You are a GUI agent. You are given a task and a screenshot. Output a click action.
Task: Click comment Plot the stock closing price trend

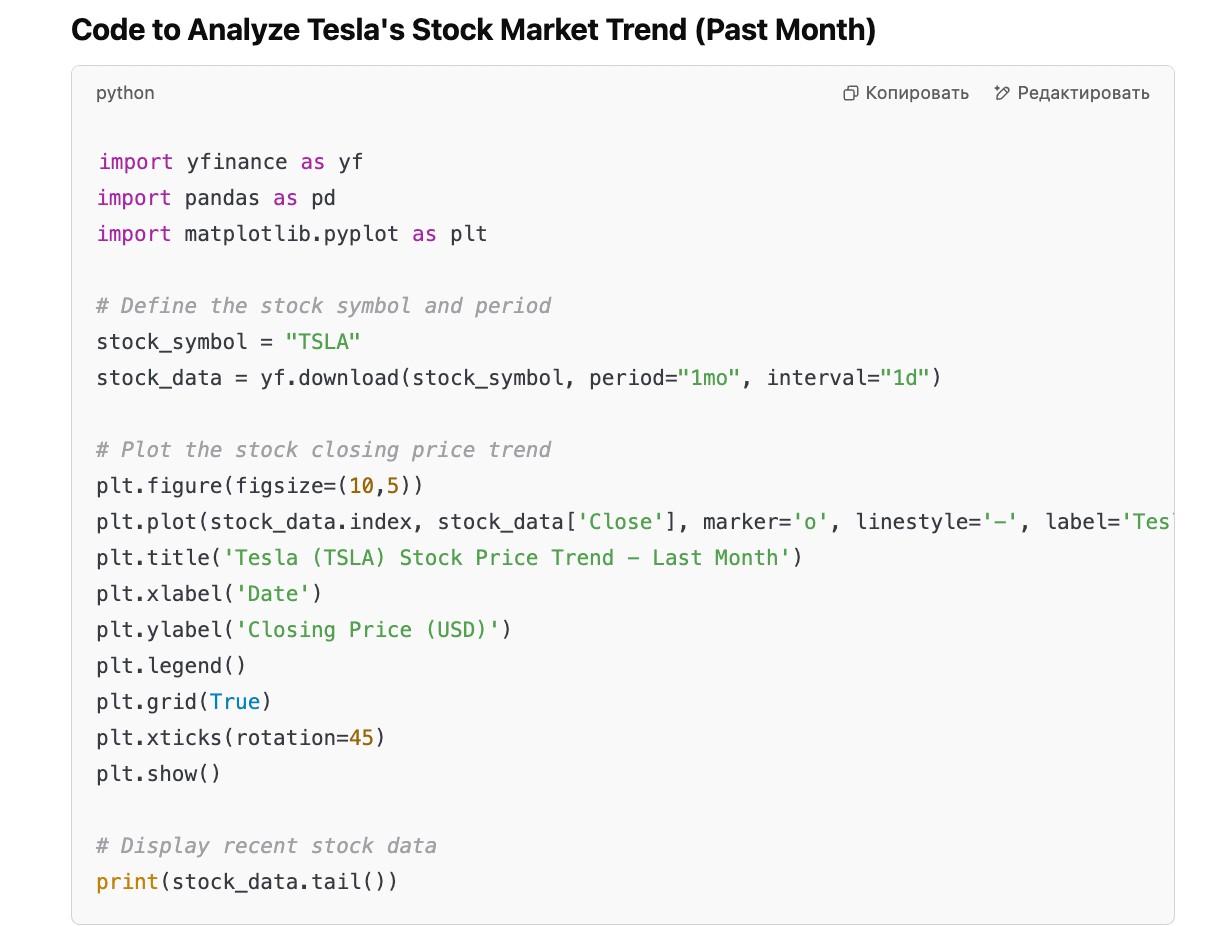click(324, 450)
